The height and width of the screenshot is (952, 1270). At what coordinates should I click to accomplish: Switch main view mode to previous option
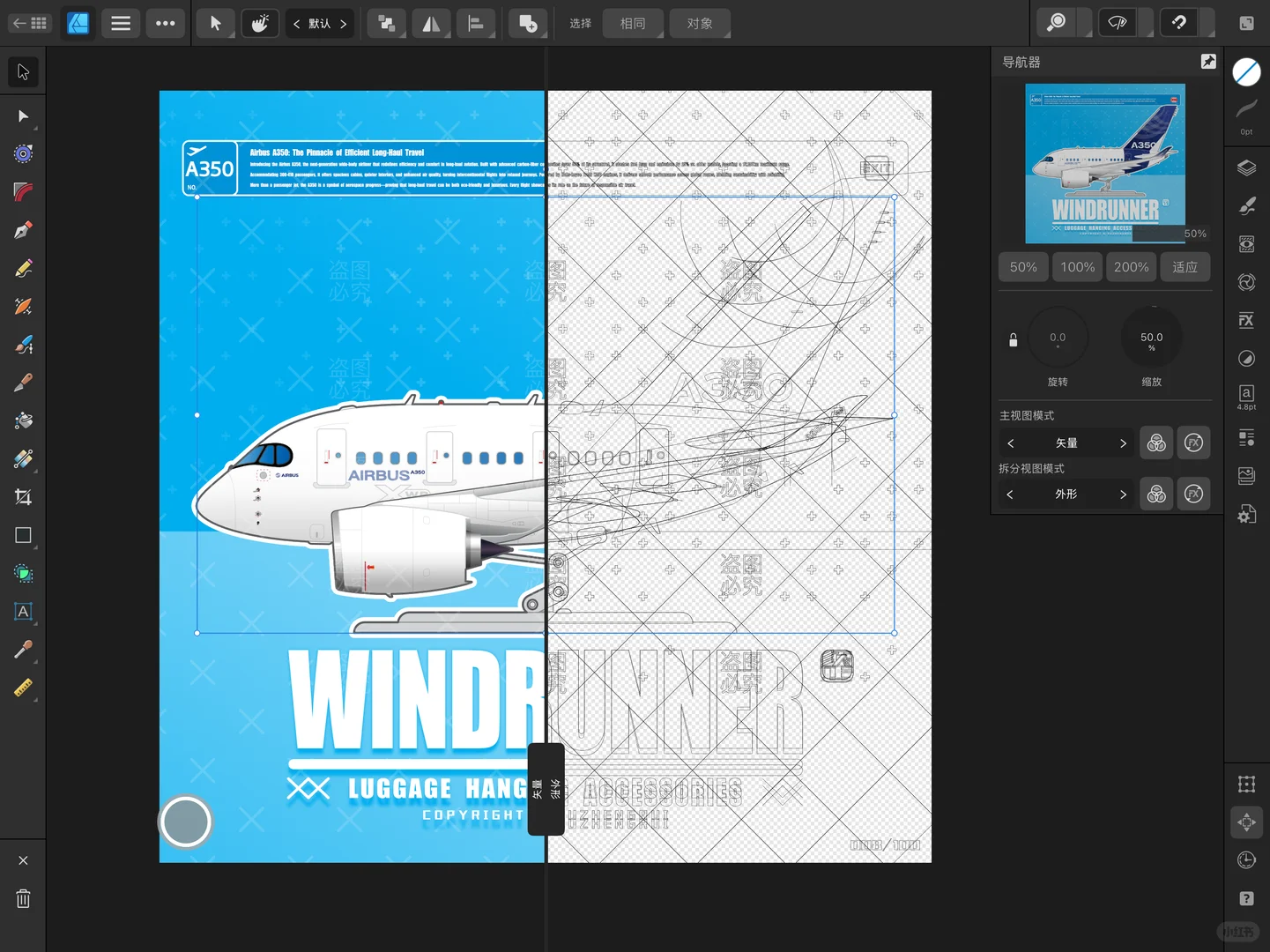[x=1011, y=443]
